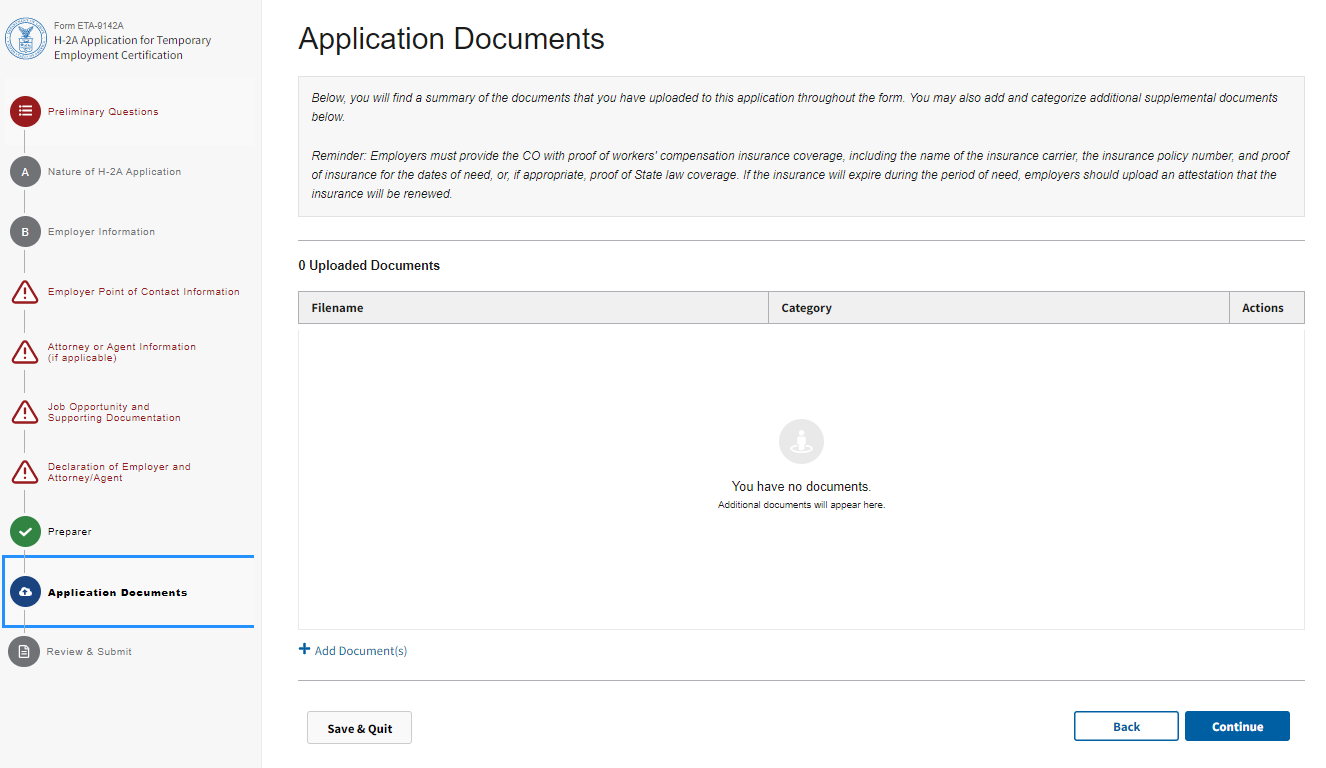This screenshot has height=768, width=1326.
Task: Click warning icon beside Attorney or Agent Information
Action: click(x=25, y=352)
